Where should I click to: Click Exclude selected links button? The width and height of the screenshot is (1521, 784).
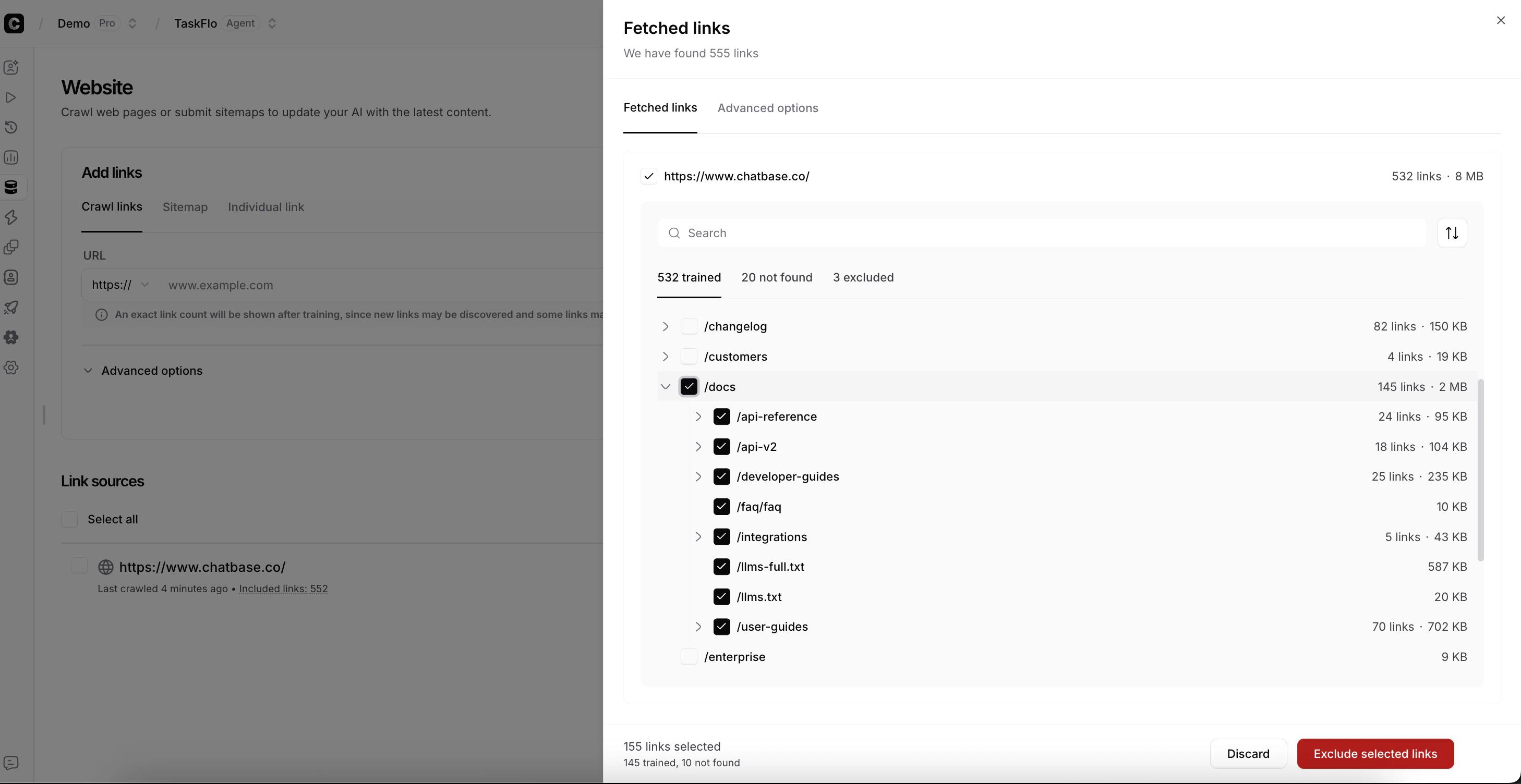[x=1375, y=753]
